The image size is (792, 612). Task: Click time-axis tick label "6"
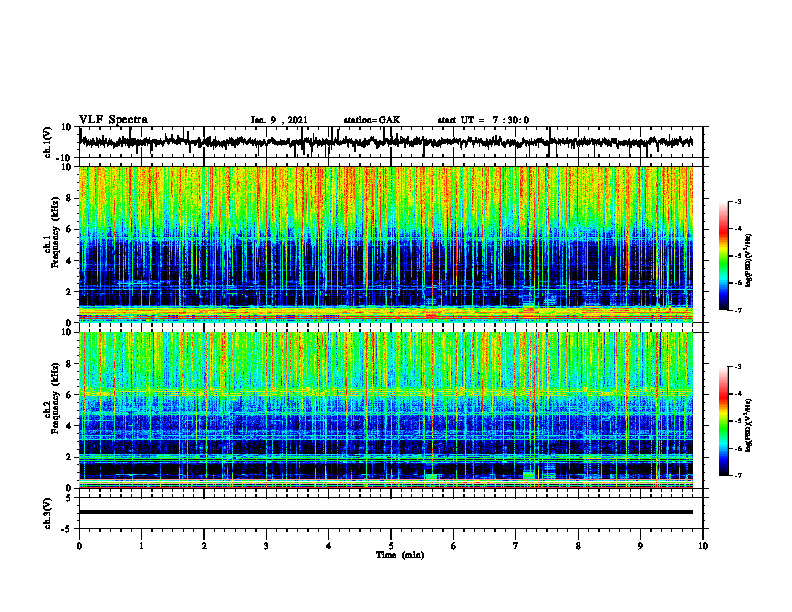click(454, 546)
